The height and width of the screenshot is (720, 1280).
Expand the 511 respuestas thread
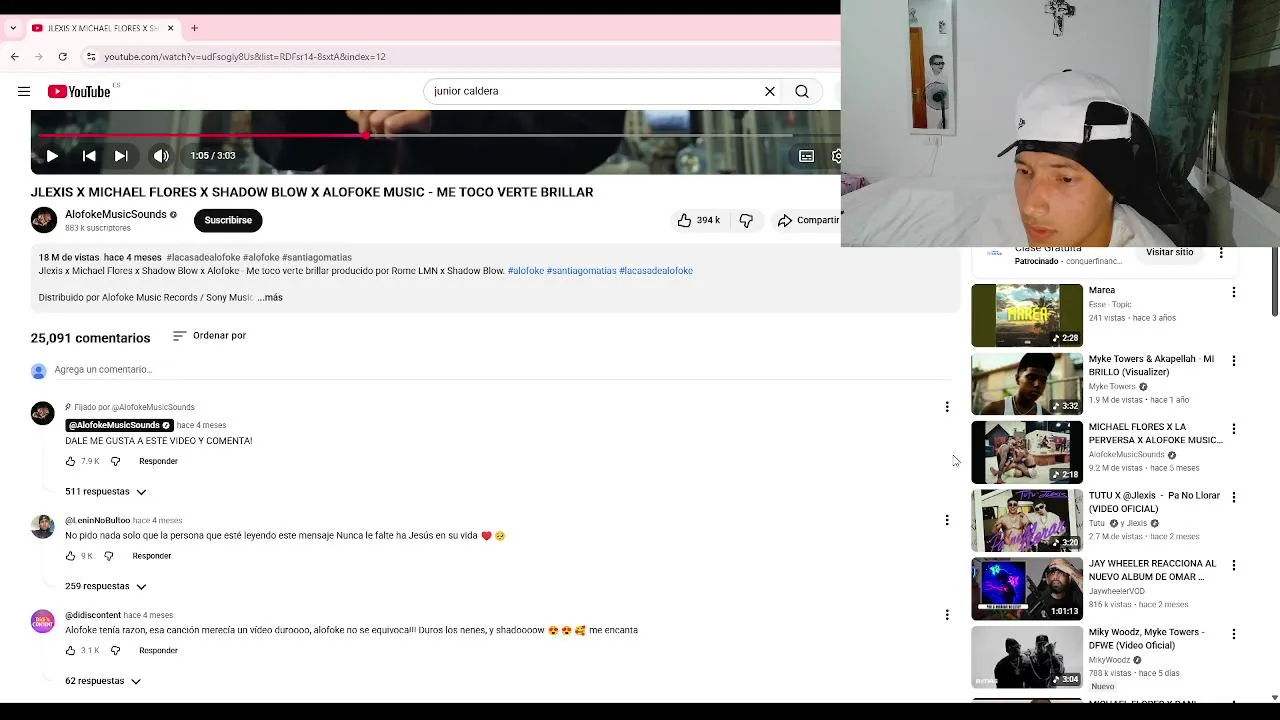click(x=106, y=492)
